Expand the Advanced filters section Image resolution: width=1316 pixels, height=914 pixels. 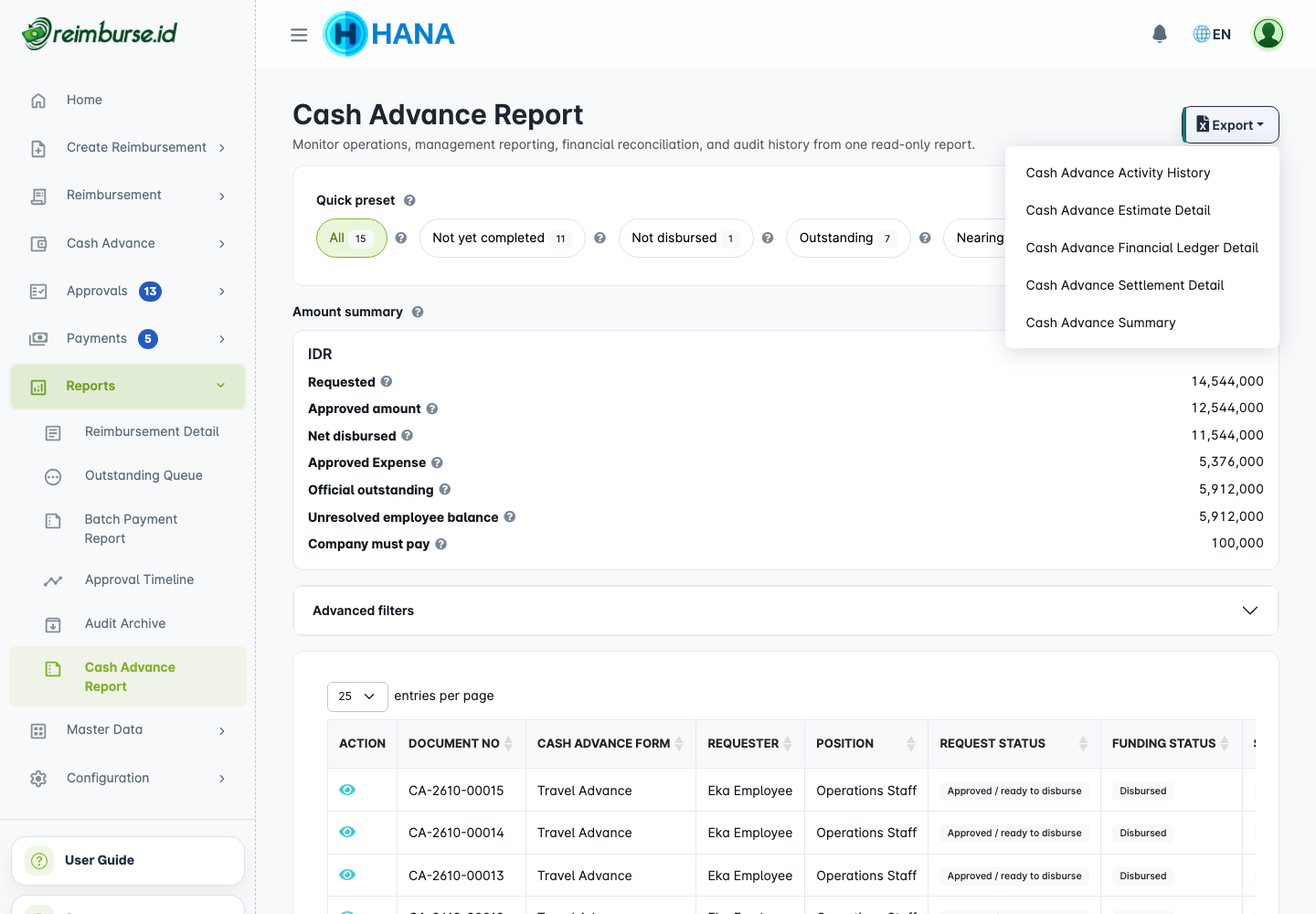point(785,611)
